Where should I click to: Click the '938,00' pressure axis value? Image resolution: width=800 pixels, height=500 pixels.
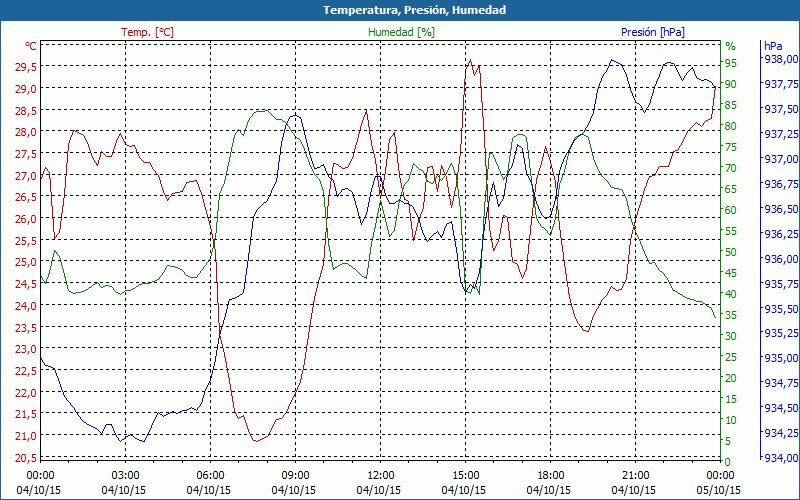pyautogui.click(x=780, y=59)
